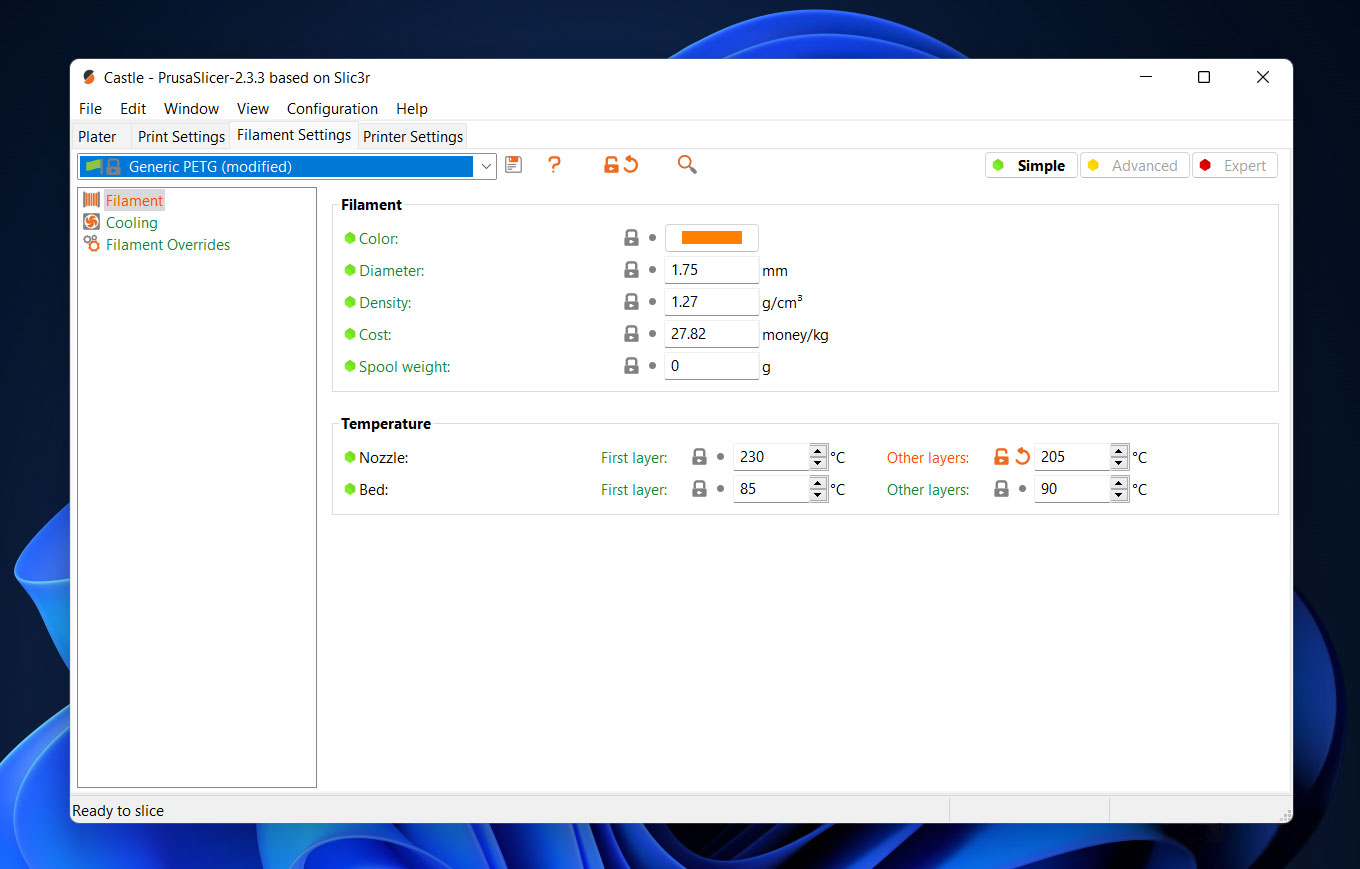
Task: Click the lock icon beside the Diameter field
Action: coord(631,270)
